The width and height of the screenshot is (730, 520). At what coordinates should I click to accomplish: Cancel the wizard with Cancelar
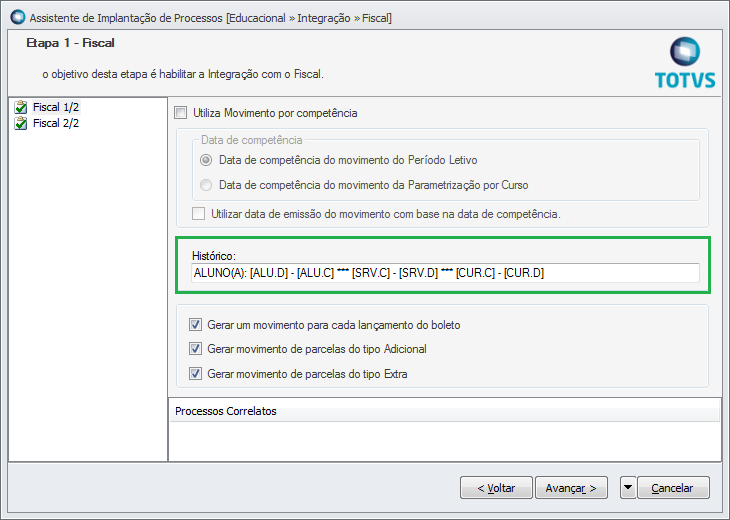tap(673, 487)
